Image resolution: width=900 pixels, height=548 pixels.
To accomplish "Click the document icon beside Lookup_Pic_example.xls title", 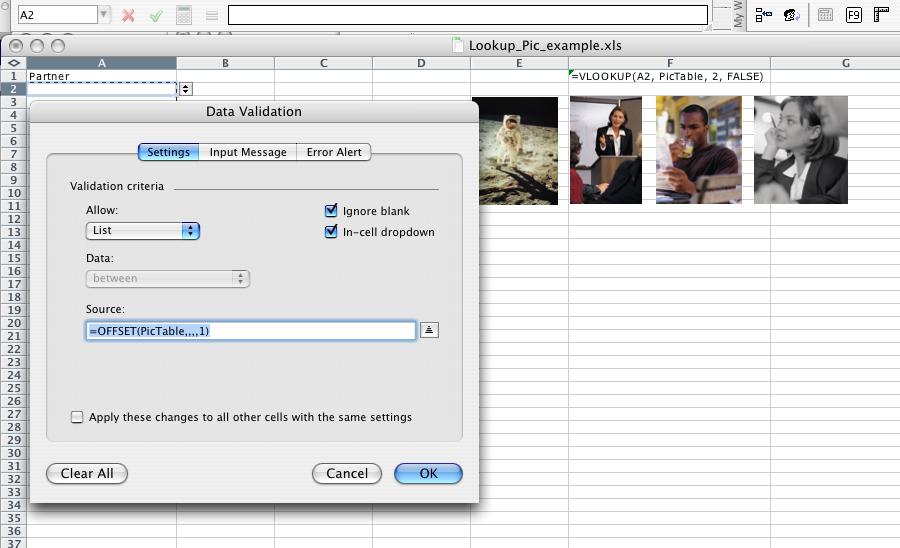I will [458, 45].
